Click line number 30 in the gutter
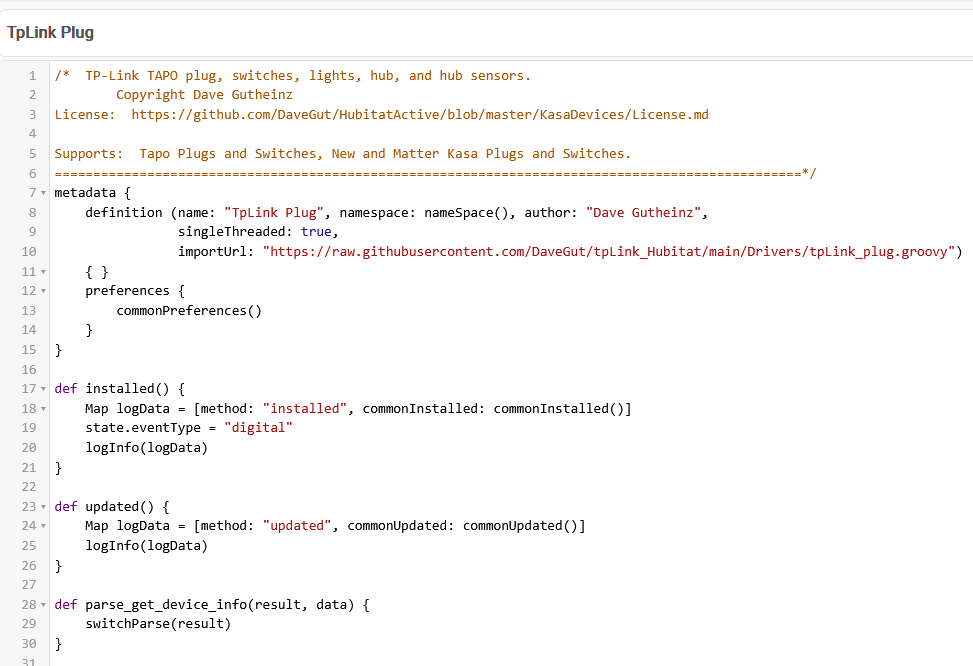Image resolution: width=973 pixels, height=666 pixels. pos(29,644)
